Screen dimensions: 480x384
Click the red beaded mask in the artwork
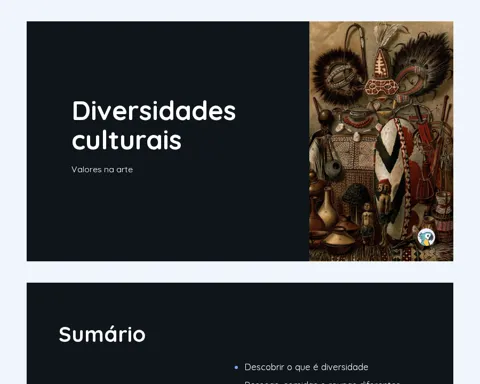(382, 87)
